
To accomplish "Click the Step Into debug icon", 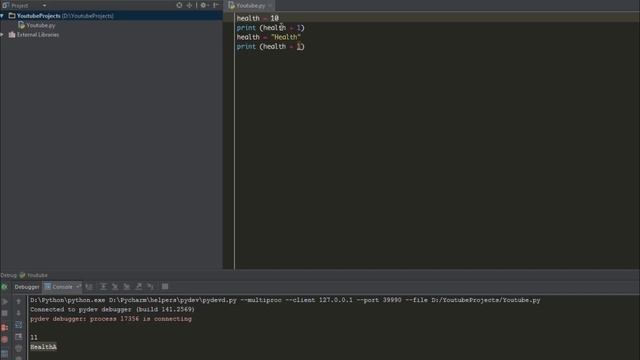I will pos(115,287).
